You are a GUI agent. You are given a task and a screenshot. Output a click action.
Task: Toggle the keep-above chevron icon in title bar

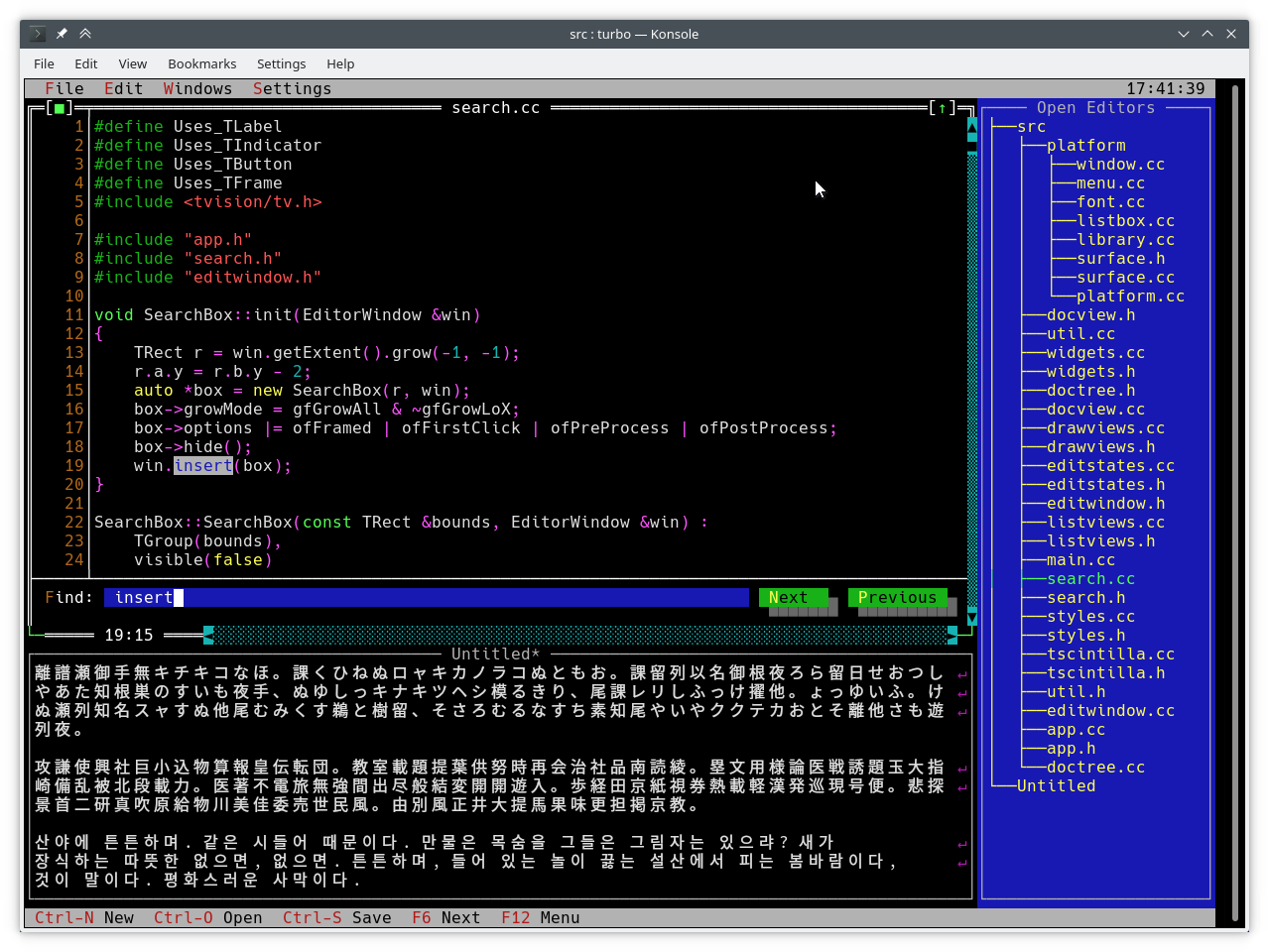pyautogui.click(x=85, y=34)
